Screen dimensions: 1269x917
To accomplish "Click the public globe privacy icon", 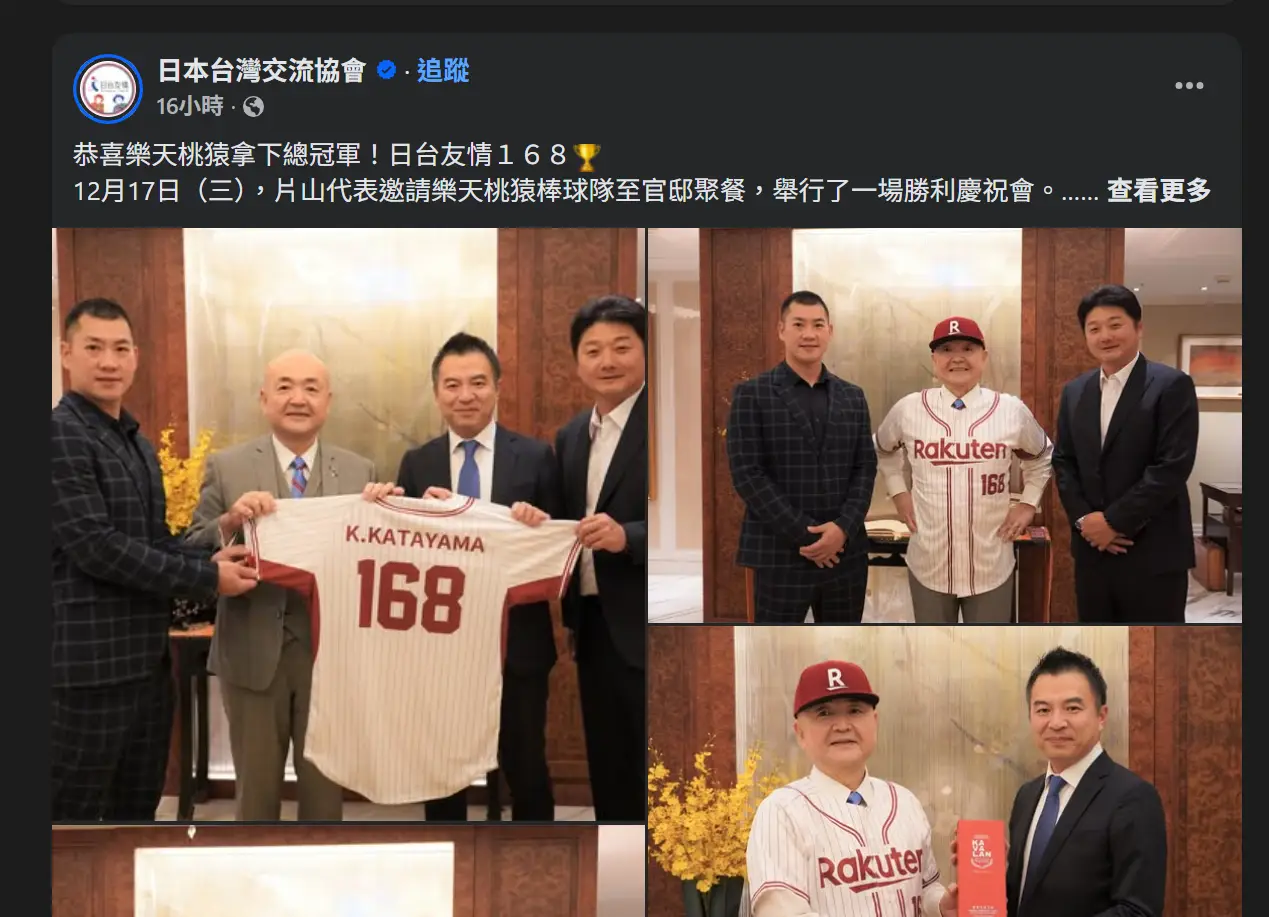I will pyautogui.click(x=253, y=106).
